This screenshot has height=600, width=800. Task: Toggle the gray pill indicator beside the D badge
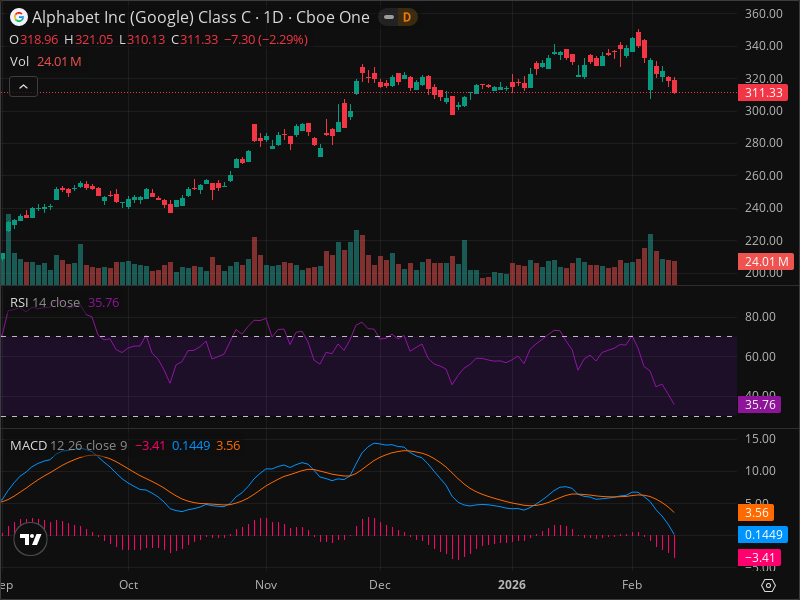389,17
